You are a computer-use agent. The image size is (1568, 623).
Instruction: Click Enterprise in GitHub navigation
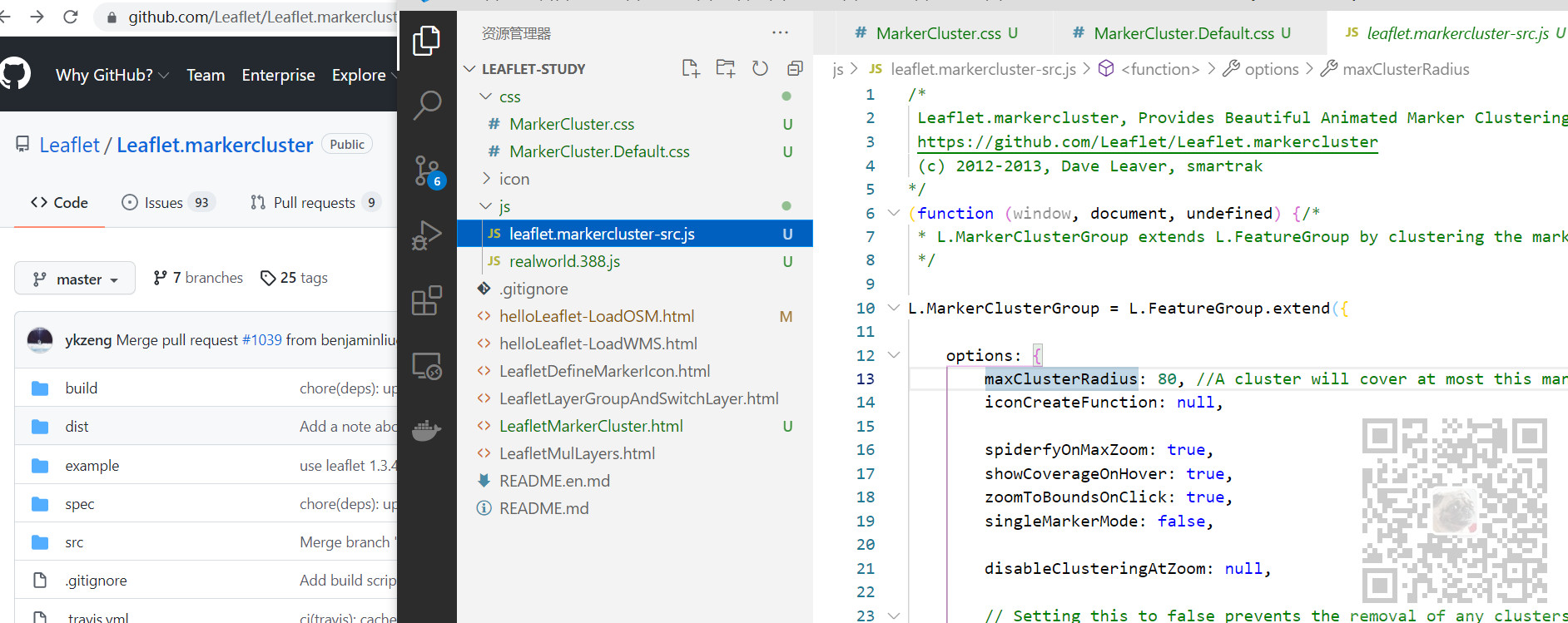tap(278, 75)
